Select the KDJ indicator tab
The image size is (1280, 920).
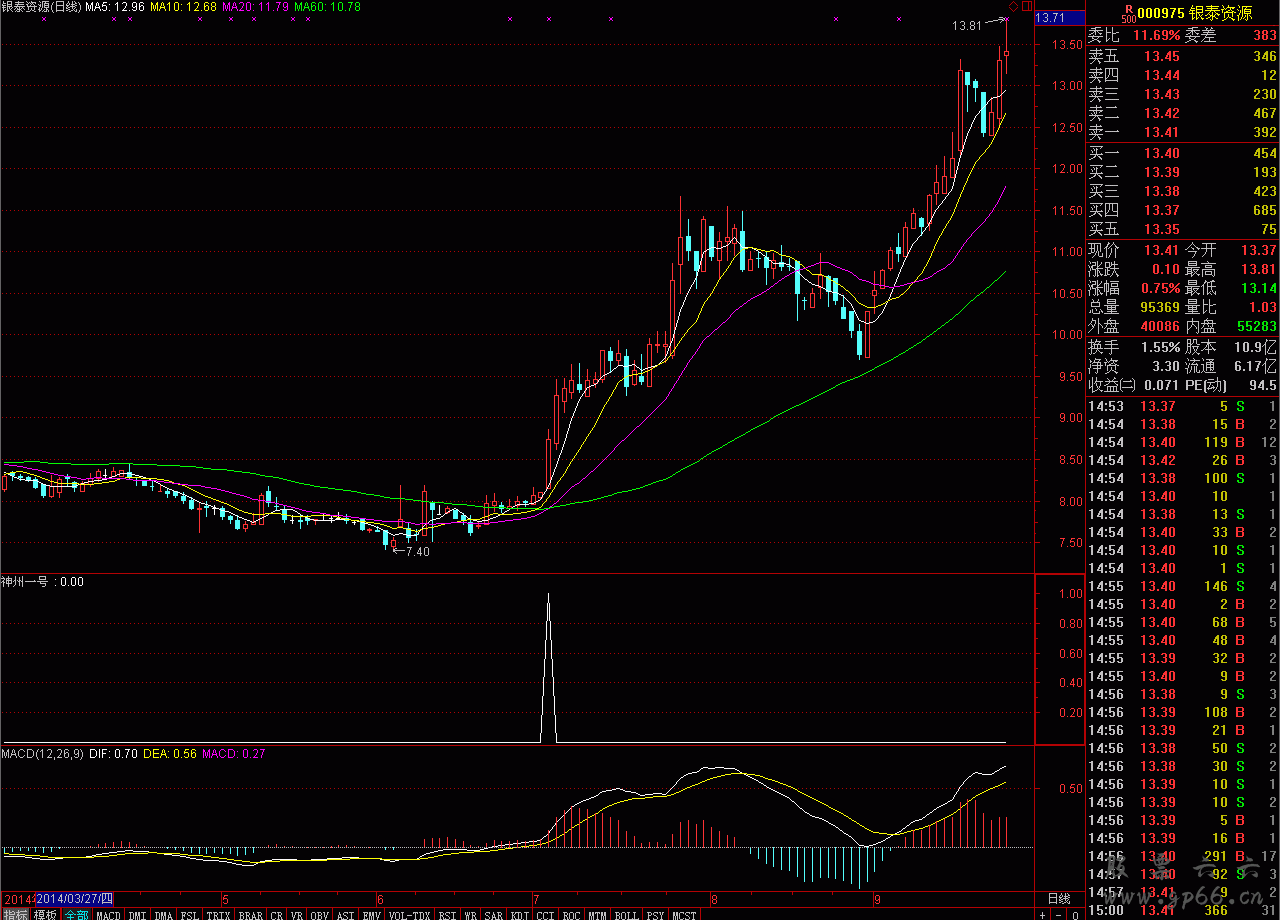520,914
